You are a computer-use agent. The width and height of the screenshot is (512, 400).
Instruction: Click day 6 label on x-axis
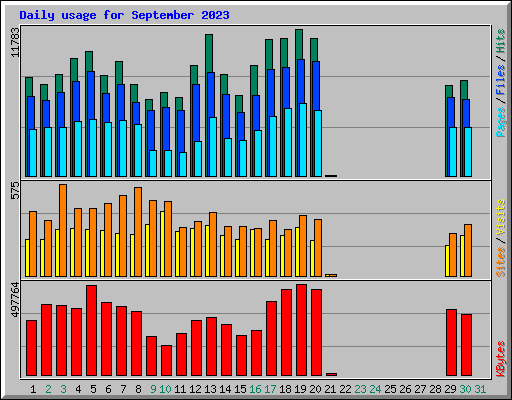point(108,389)
